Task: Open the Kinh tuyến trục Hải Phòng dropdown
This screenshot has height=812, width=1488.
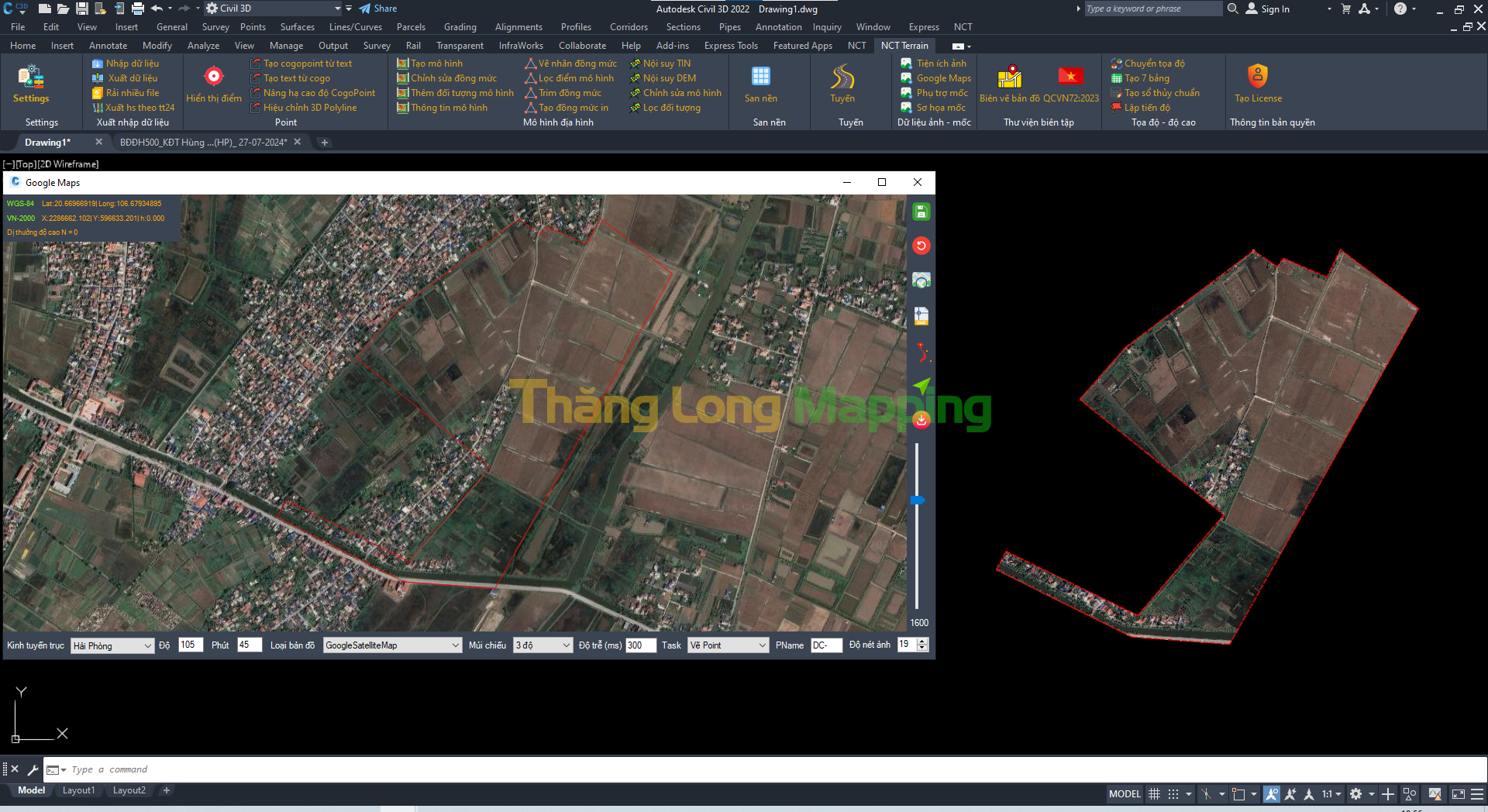Action: 112,646
